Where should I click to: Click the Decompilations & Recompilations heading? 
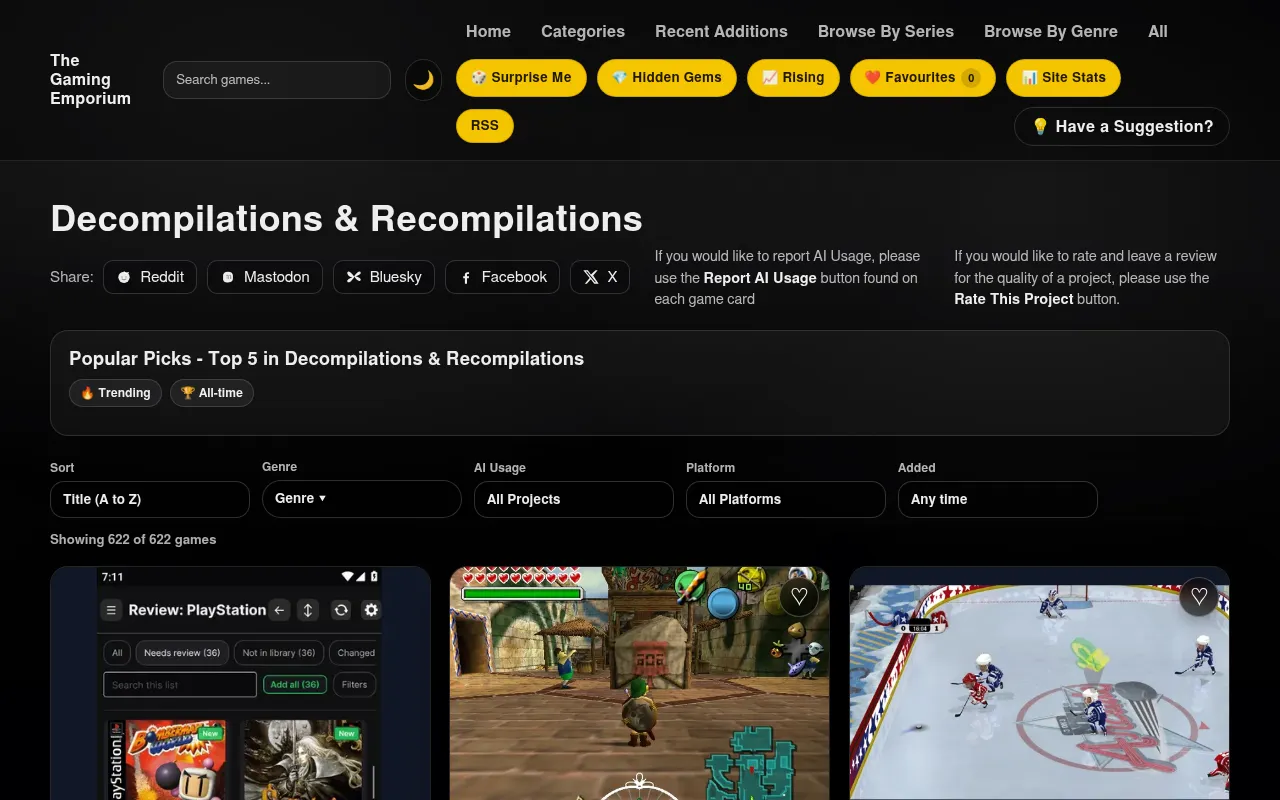click(x=346, y=219)
